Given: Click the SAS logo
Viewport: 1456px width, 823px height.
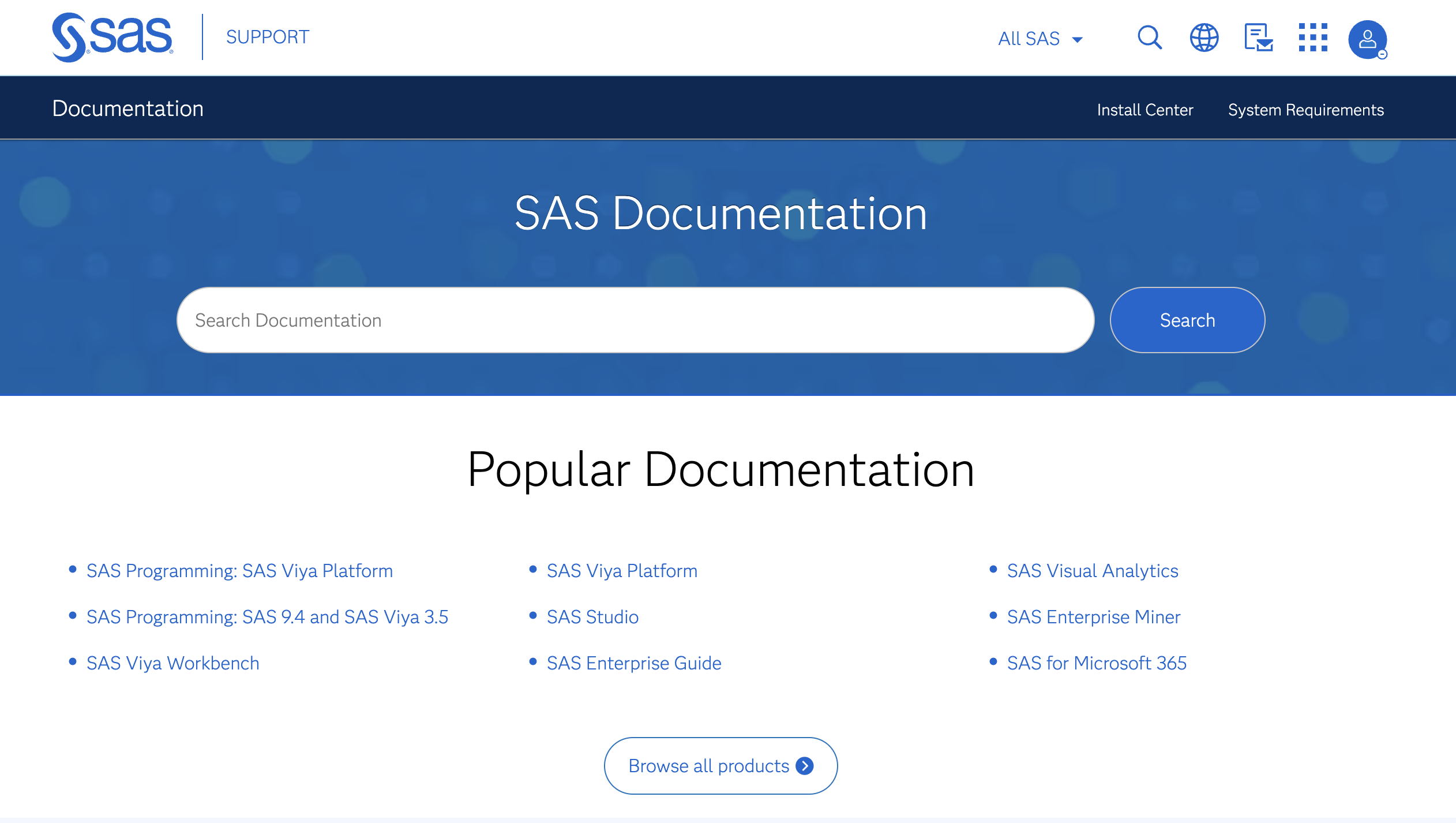Looking at the screenshot, I should click(112, 37).
